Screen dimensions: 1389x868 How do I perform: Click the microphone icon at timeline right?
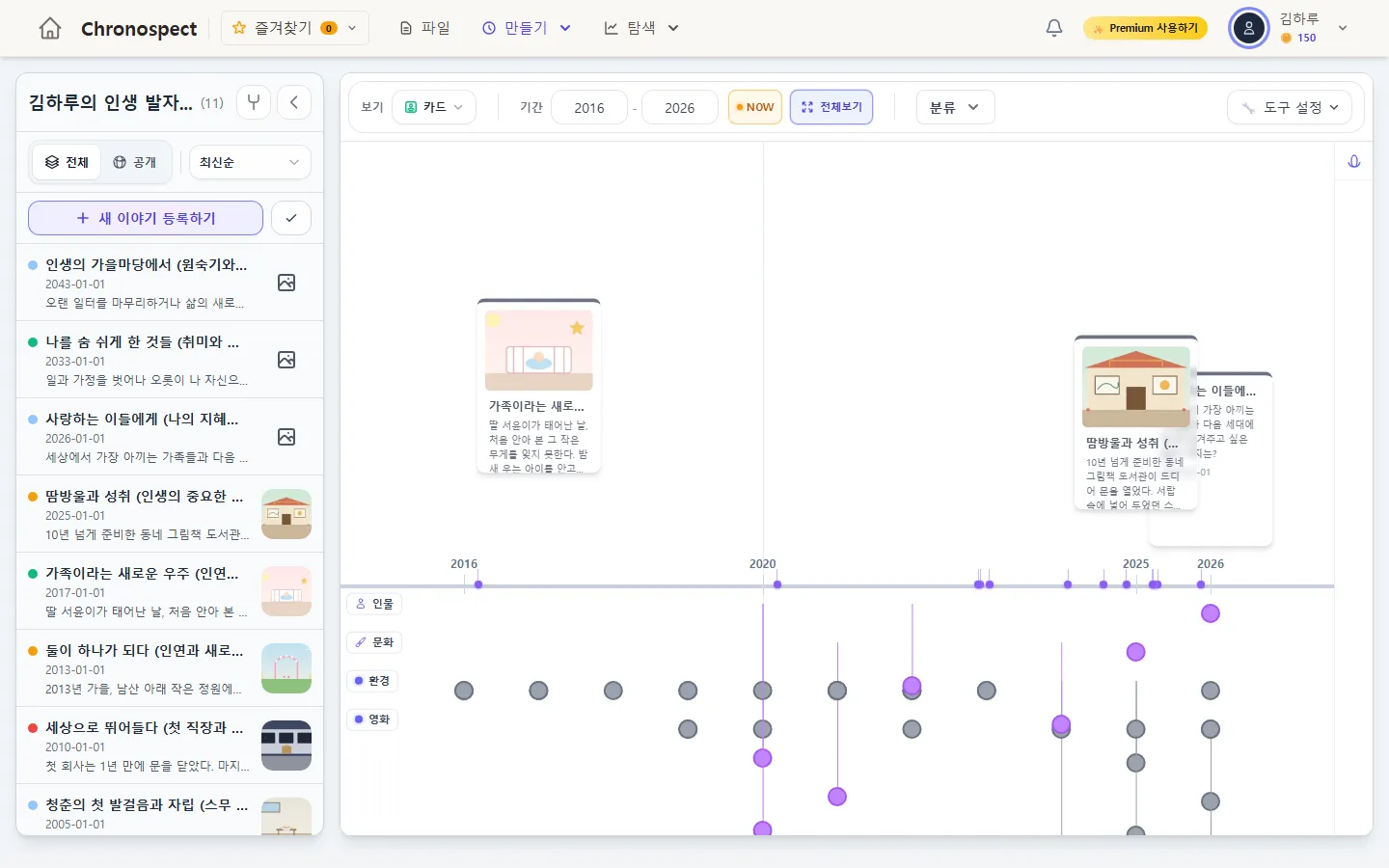pos(1354,162)
